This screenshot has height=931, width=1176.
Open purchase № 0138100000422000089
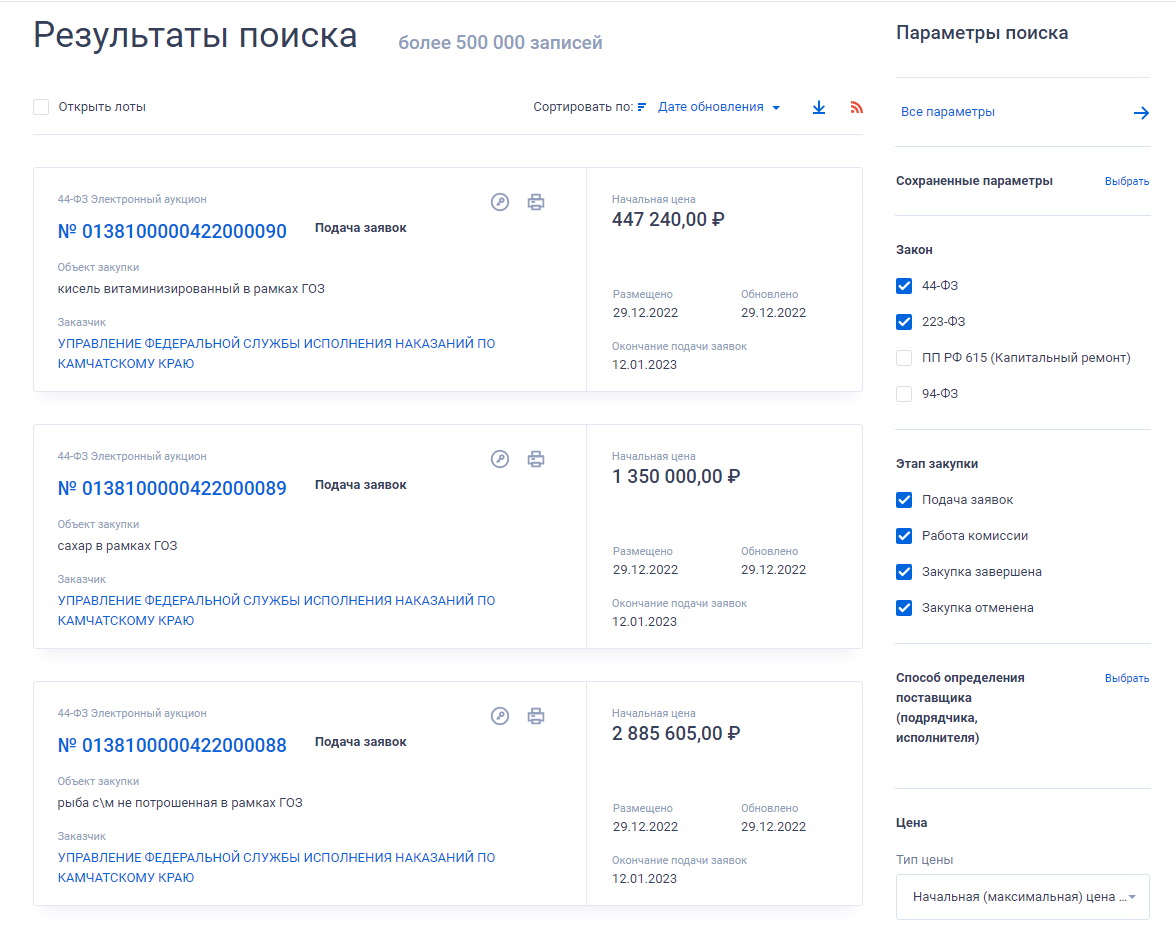[172, 488]
